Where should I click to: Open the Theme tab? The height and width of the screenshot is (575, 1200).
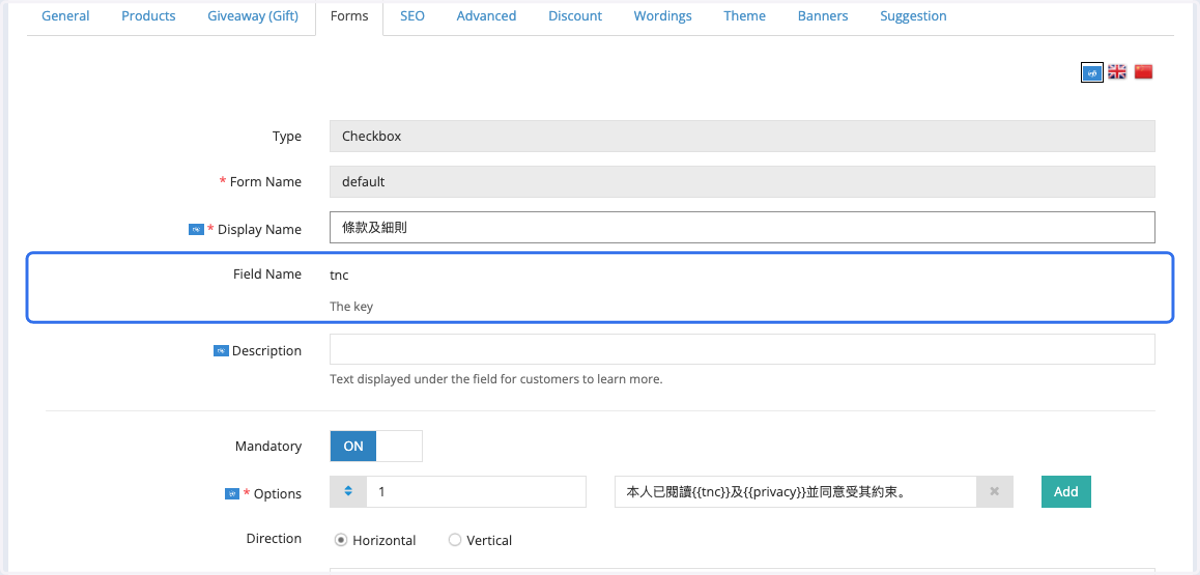[x=745, y=16]
